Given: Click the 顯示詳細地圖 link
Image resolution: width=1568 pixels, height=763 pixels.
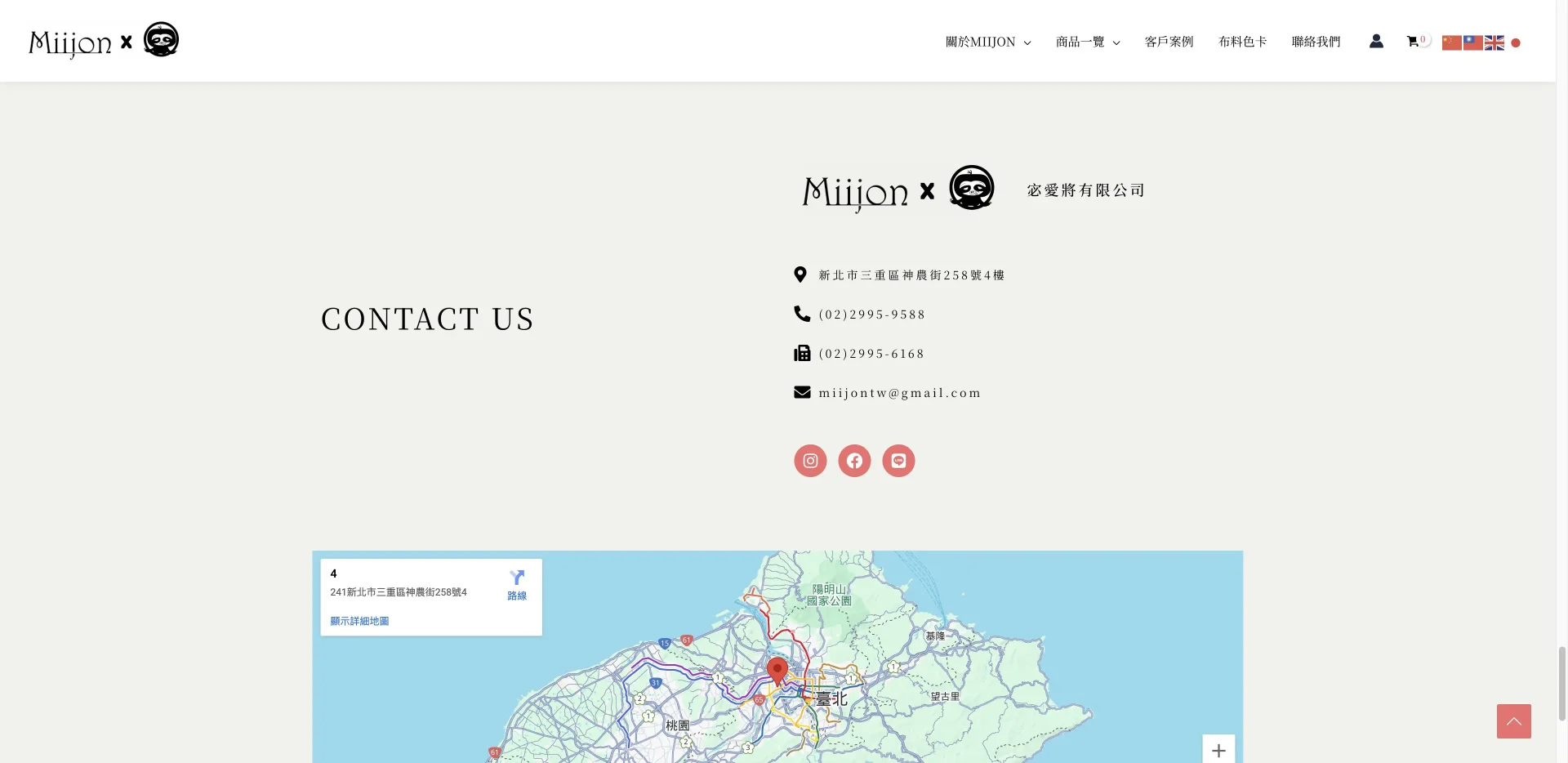Looking at the screenshot, I should point(359,621).
